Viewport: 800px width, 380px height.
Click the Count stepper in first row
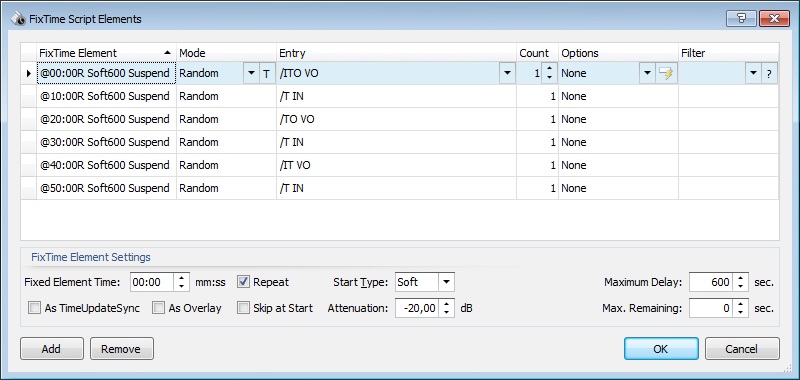(549, 73)
